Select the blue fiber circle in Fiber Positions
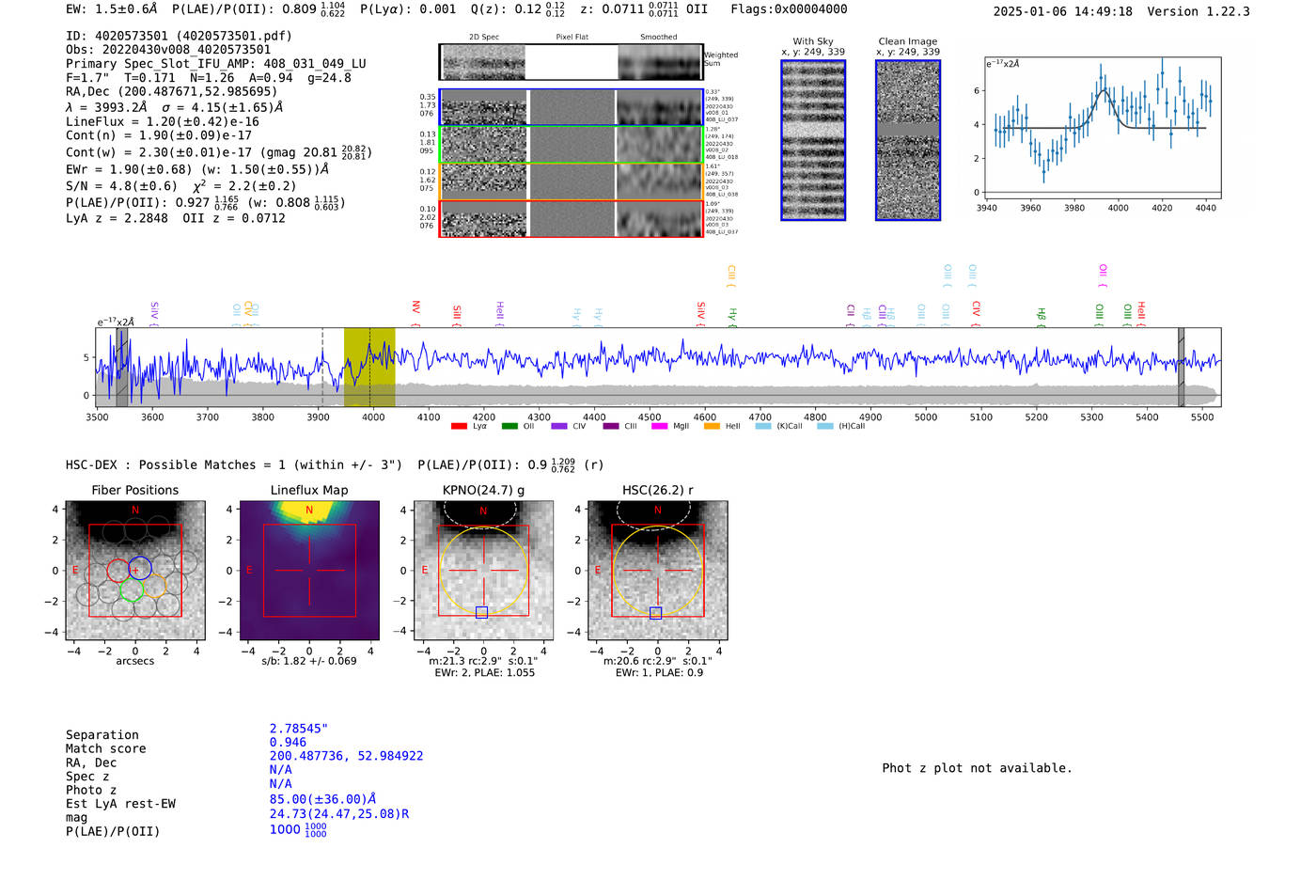Image resolution: width=1316 pixels, height=896 pixels. pyautogui.click(x=140, y=567)
